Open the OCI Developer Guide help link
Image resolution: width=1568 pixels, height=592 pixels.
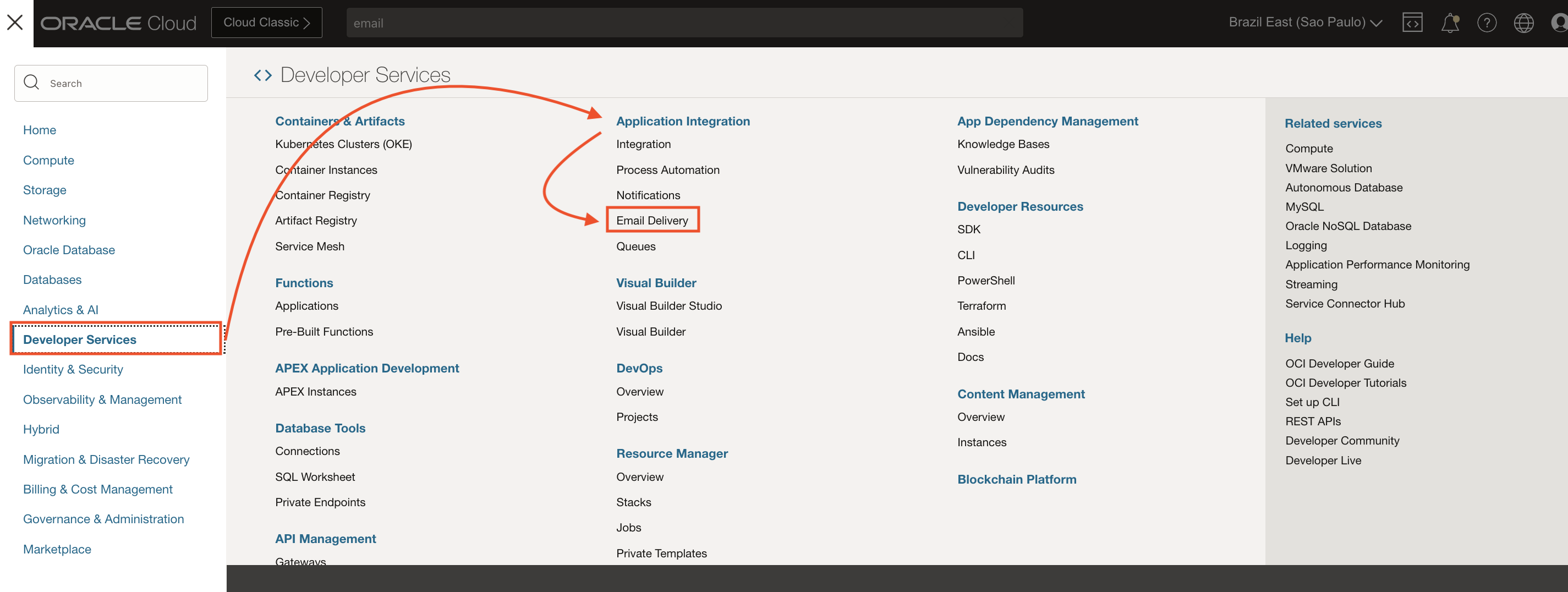(1339, 363)
